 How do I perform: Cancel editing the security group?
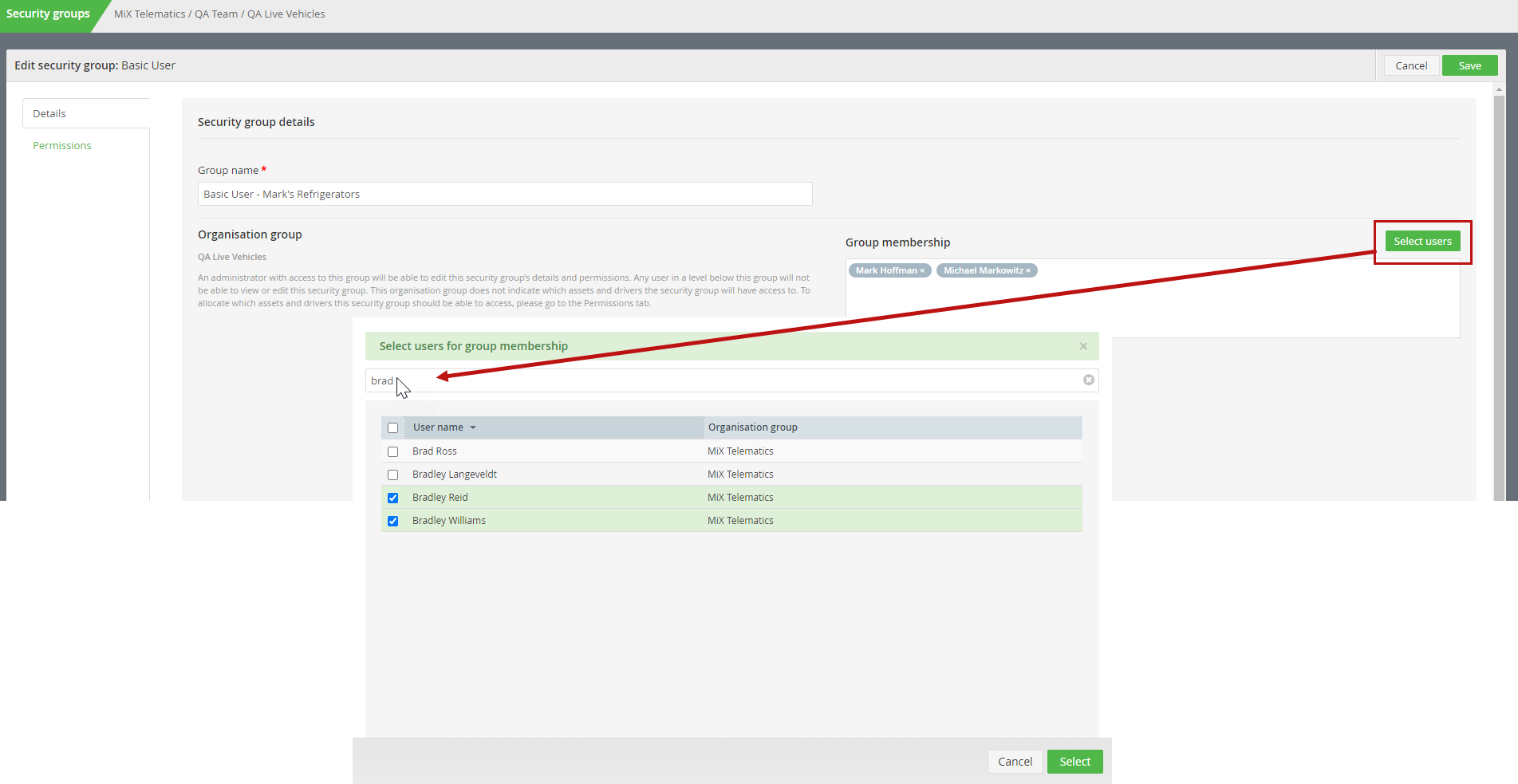point(1411,65)
